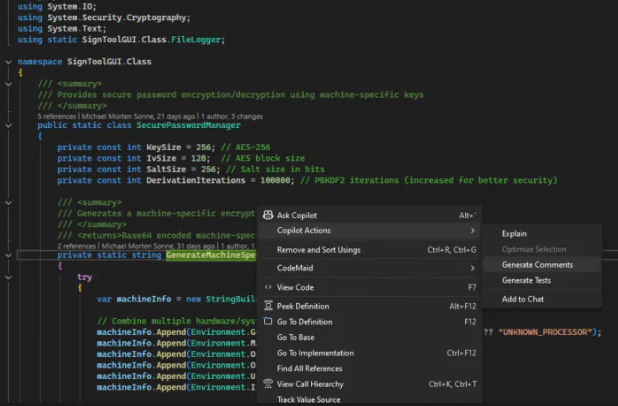Click the highlighted GenerateMachineSpe method name
The width and height of the screenshot is (618, 406).
coord(211,255)
